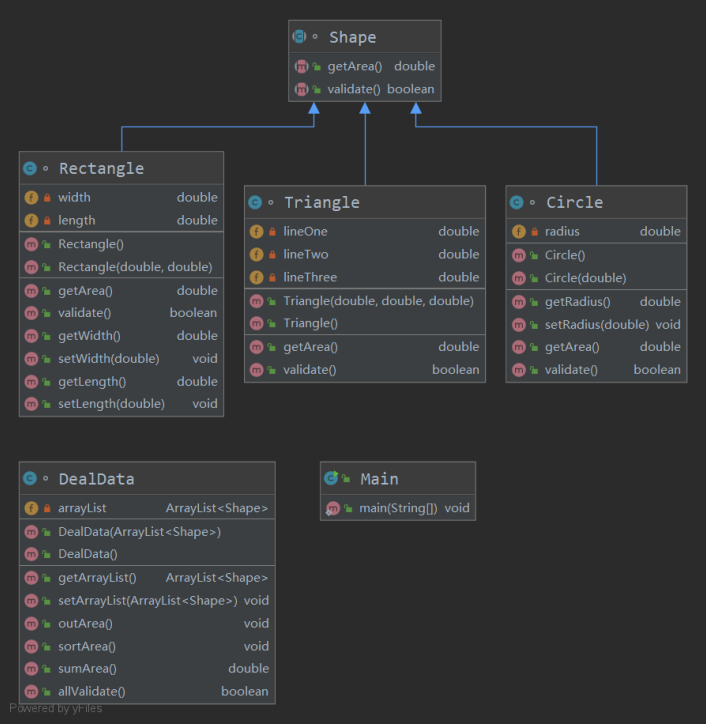Click the inheritance arrow from Rectangle to Shape
The width and height of the screenshot is (706, 725).
217,127
